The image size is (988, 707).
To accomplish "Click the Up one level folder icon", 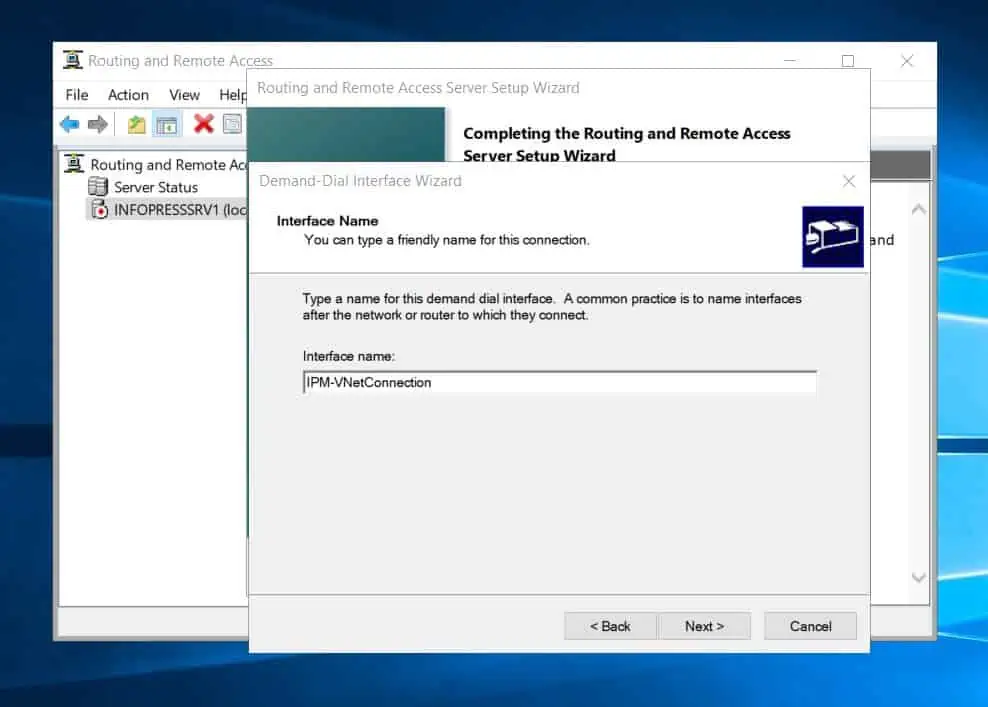I will [x=137, y=124].
